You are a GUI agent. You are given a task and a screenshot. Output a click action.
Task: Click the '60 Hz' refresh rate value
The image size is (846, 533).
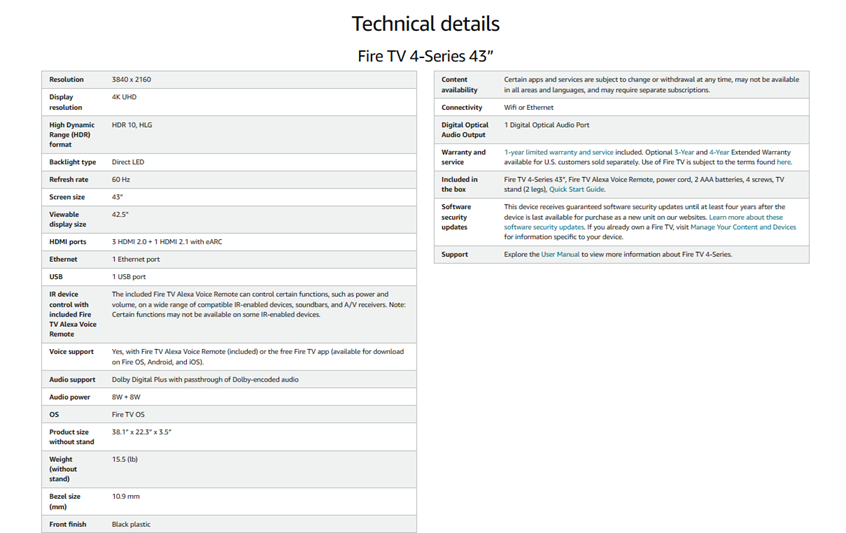pos(121,179)
